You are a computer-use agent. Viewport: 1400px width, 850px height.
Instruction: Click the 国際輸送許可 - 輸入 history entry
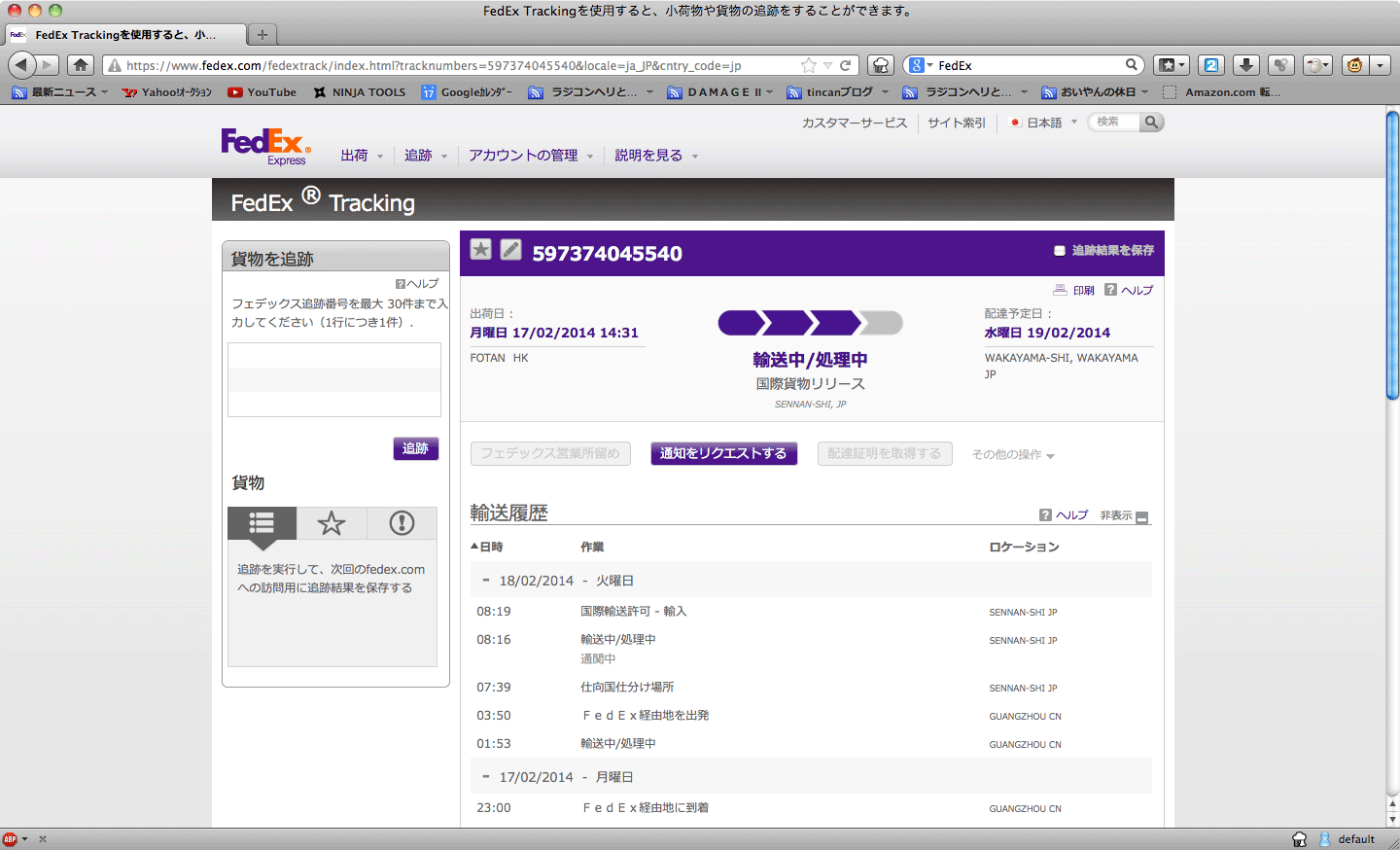point(634,612)
